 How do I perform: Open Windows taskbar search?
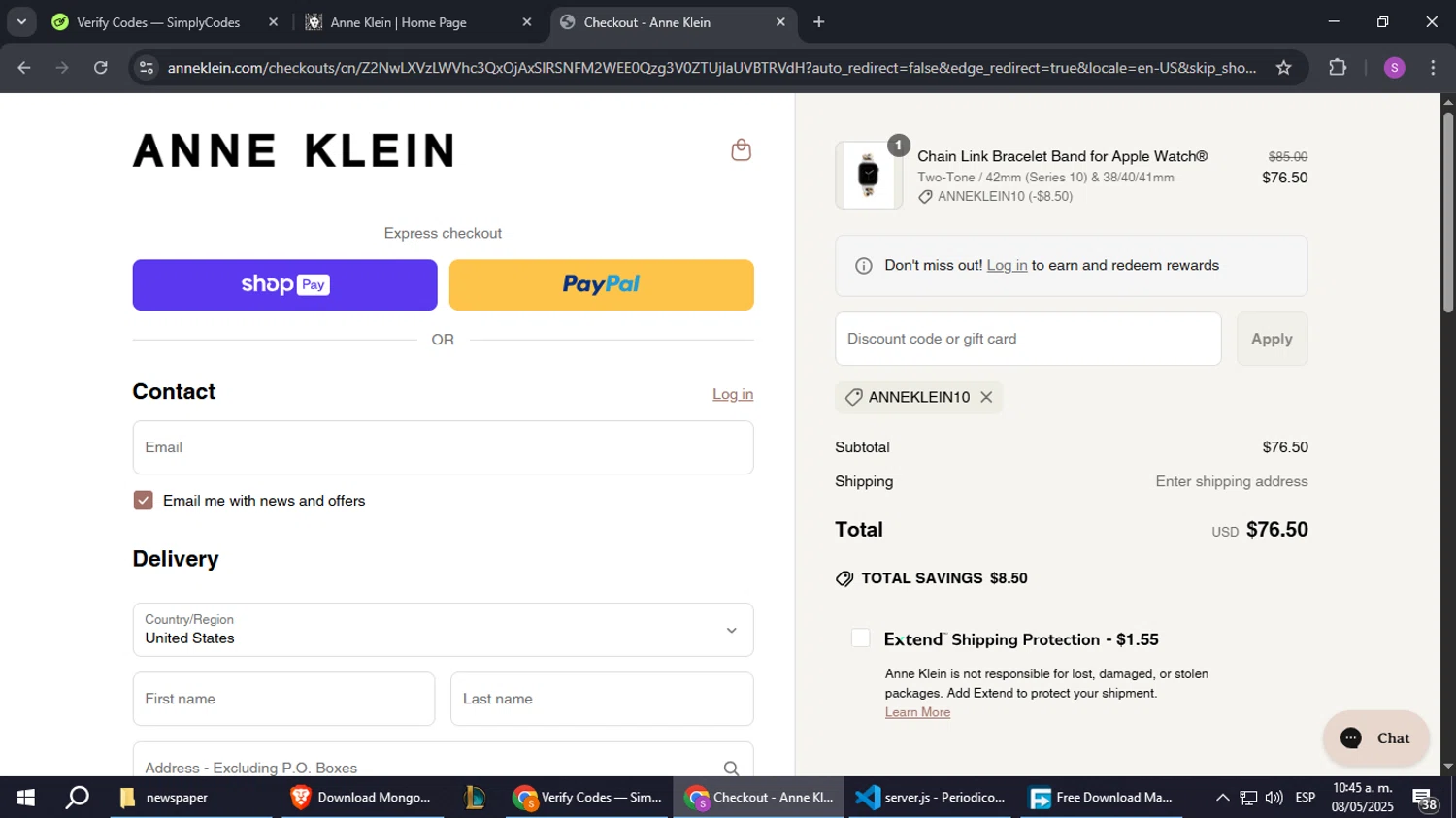tap(77, 798)
